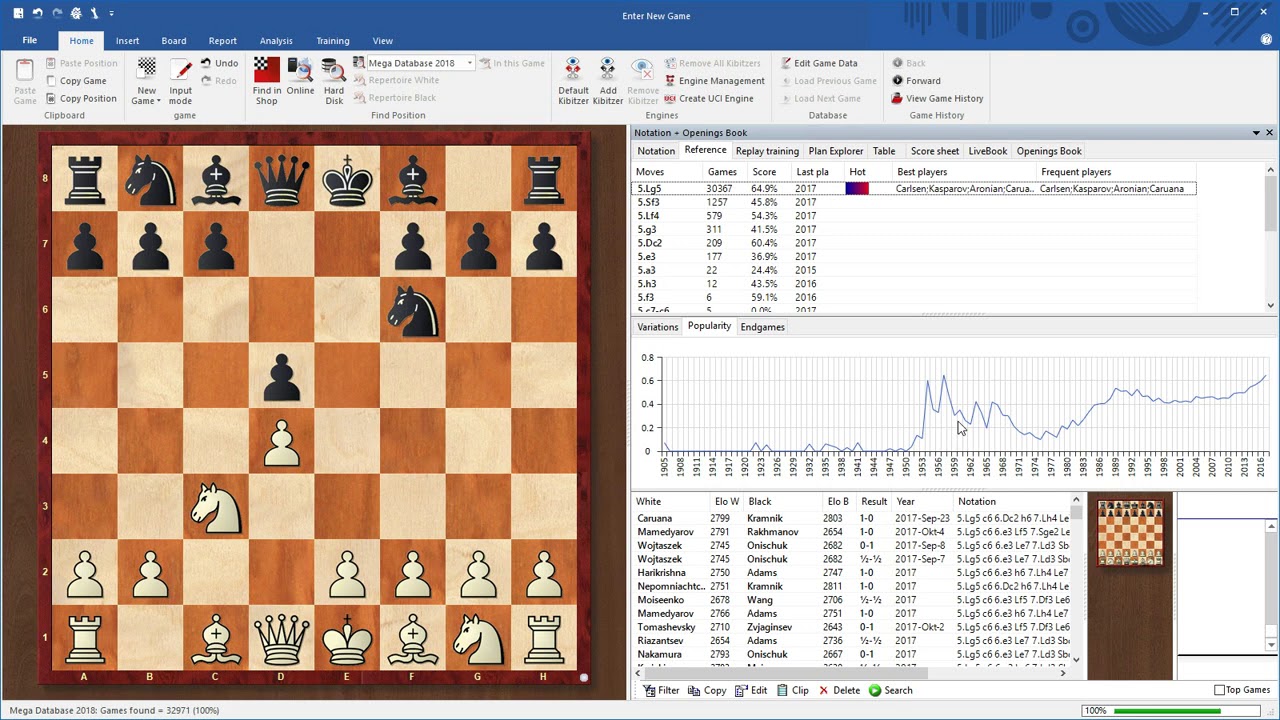Sort games list by Result column
The image size is (1280, 720).
874,502
